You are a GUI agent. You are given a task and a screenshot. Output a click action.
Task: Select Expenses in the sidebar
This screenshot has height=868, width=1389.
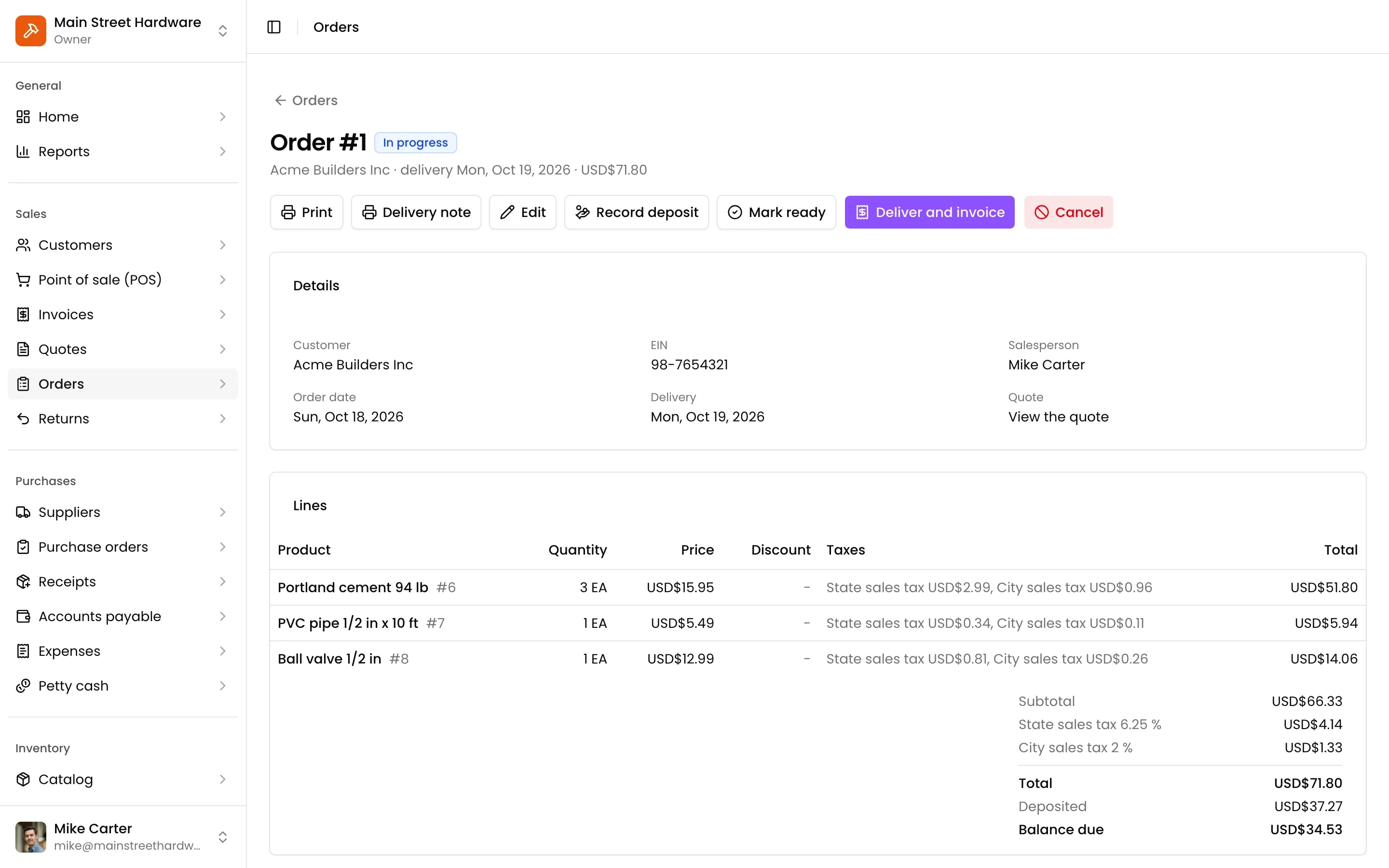point(123,651)
